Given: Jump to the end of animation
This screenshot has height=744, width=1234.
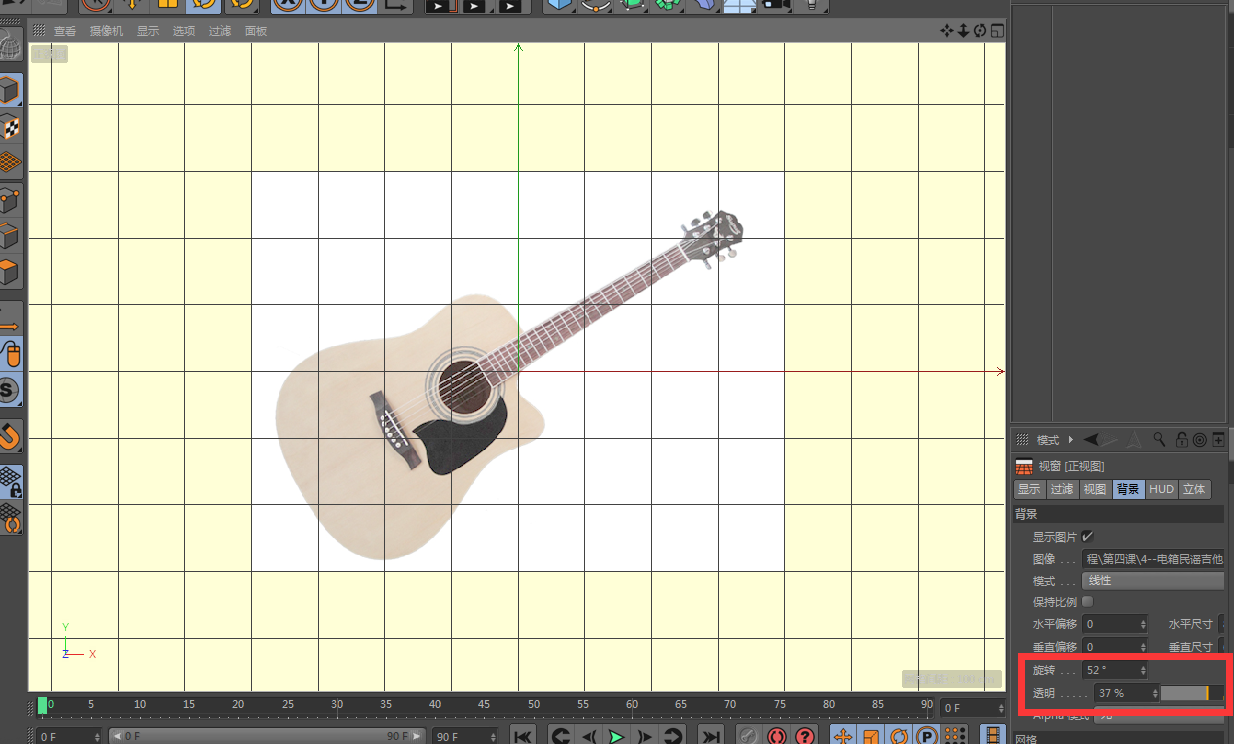Looking at the screenshot, I should tap(710, 737).
